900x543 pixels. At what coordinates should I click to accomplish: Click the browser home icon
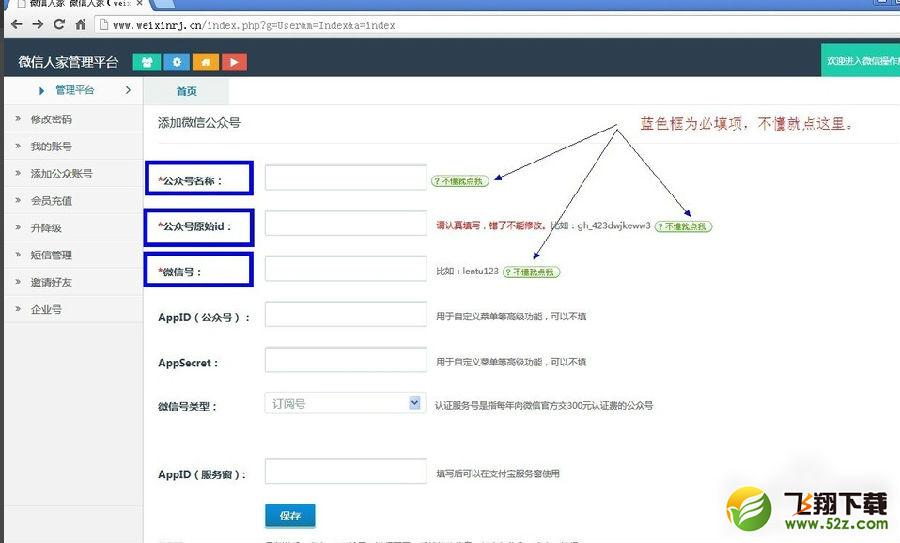tap(80, 24)
